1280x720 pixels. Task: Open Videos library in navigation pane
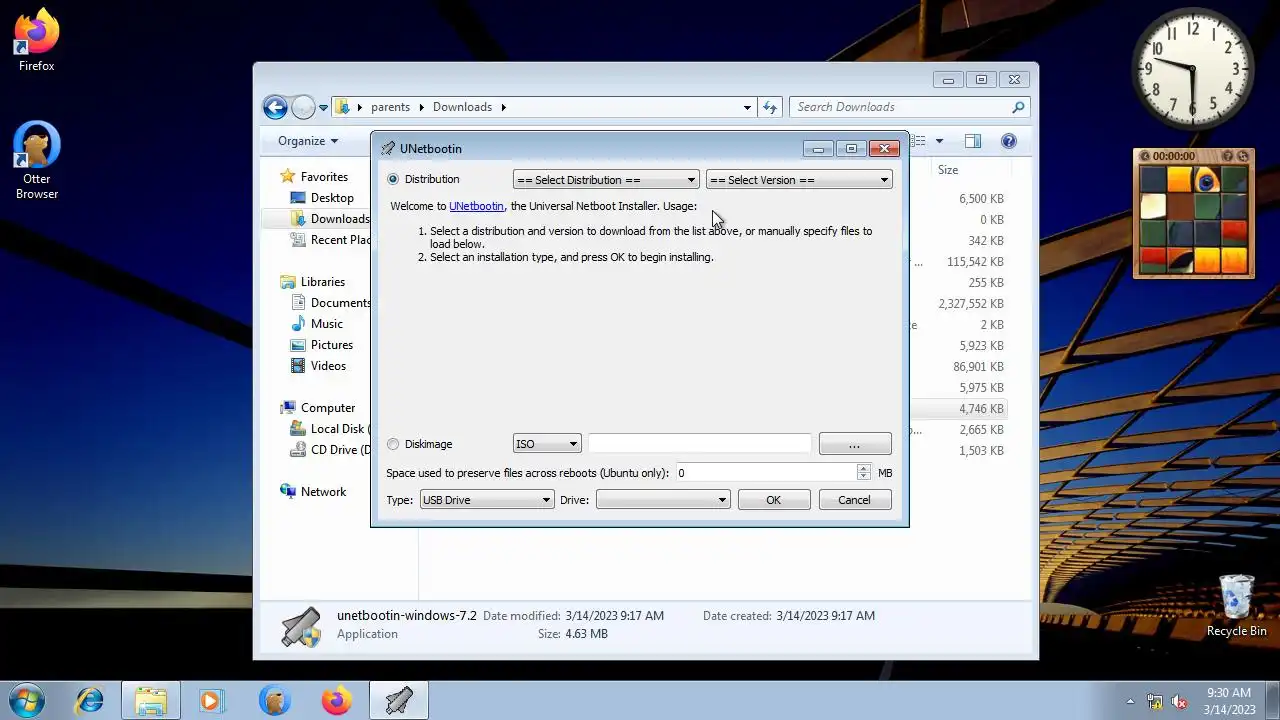[328, 366]
